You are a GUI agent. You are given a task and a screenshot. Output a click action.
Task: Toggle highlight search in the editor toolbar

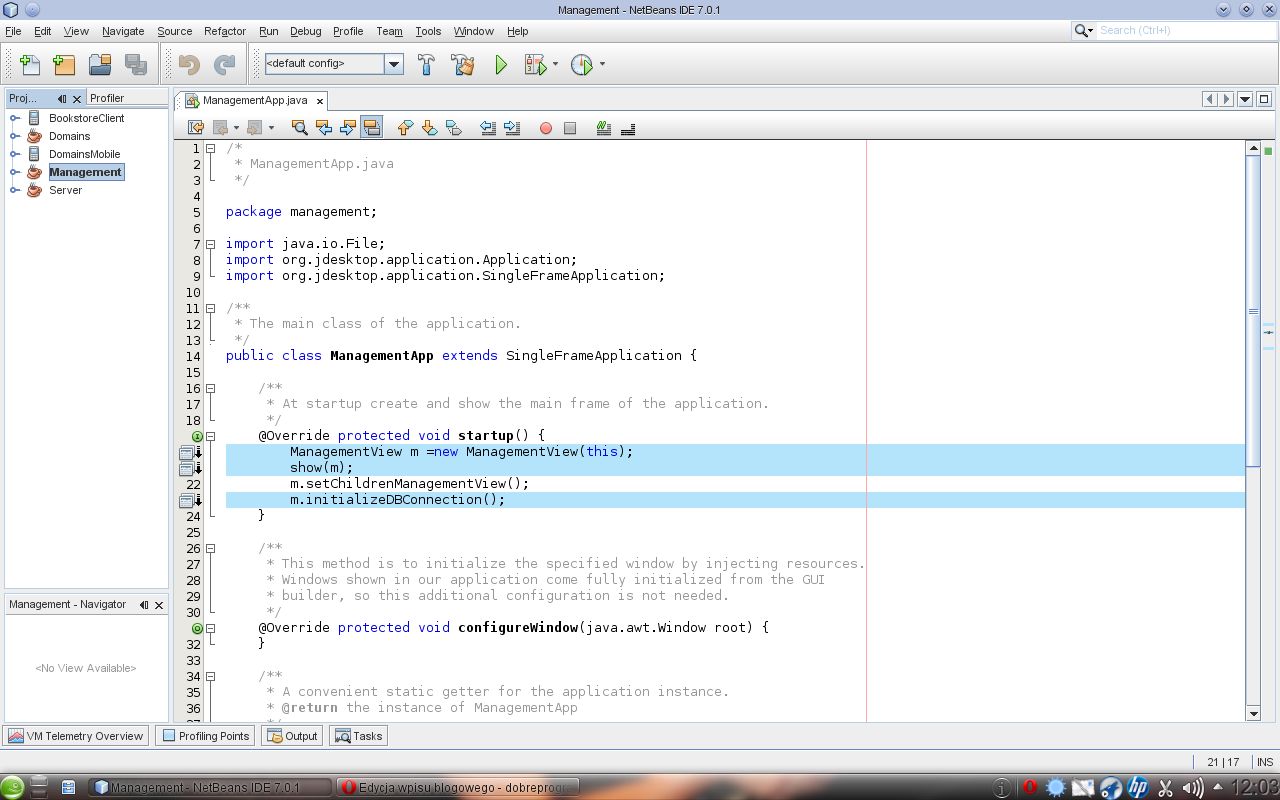pyautogui.click(x=371, y=127)
